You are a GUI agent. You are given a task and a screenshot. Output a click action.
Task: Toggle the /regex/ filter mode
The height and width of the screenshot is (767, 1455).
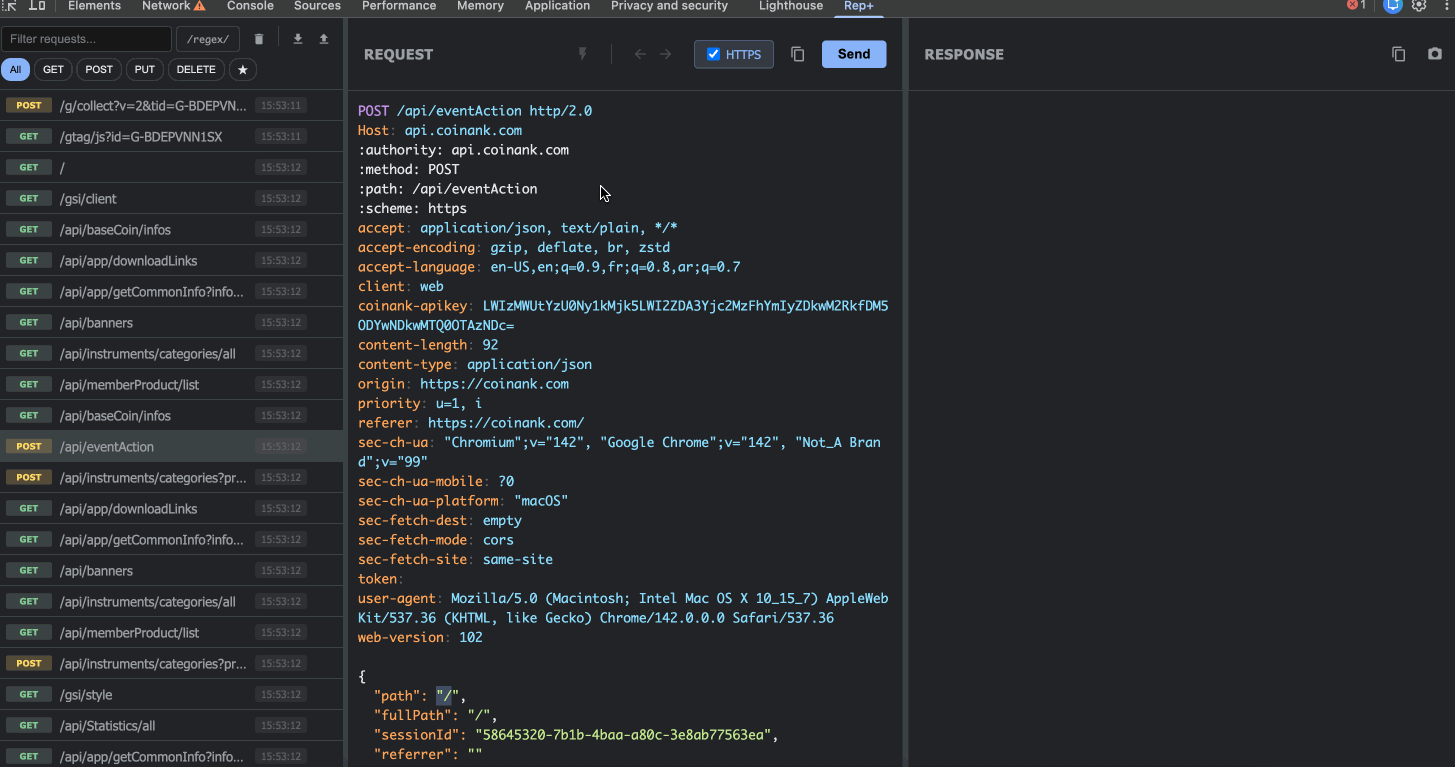coord(207,39)
